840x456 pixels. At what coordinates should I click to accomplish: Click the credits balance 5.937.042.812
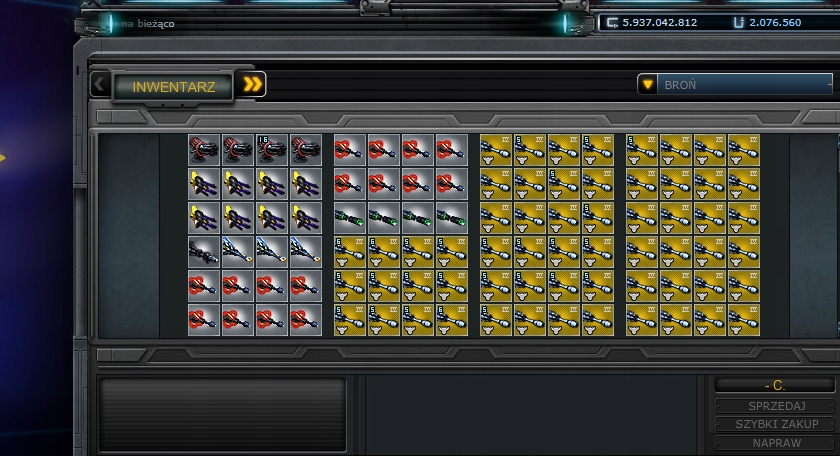659,23
